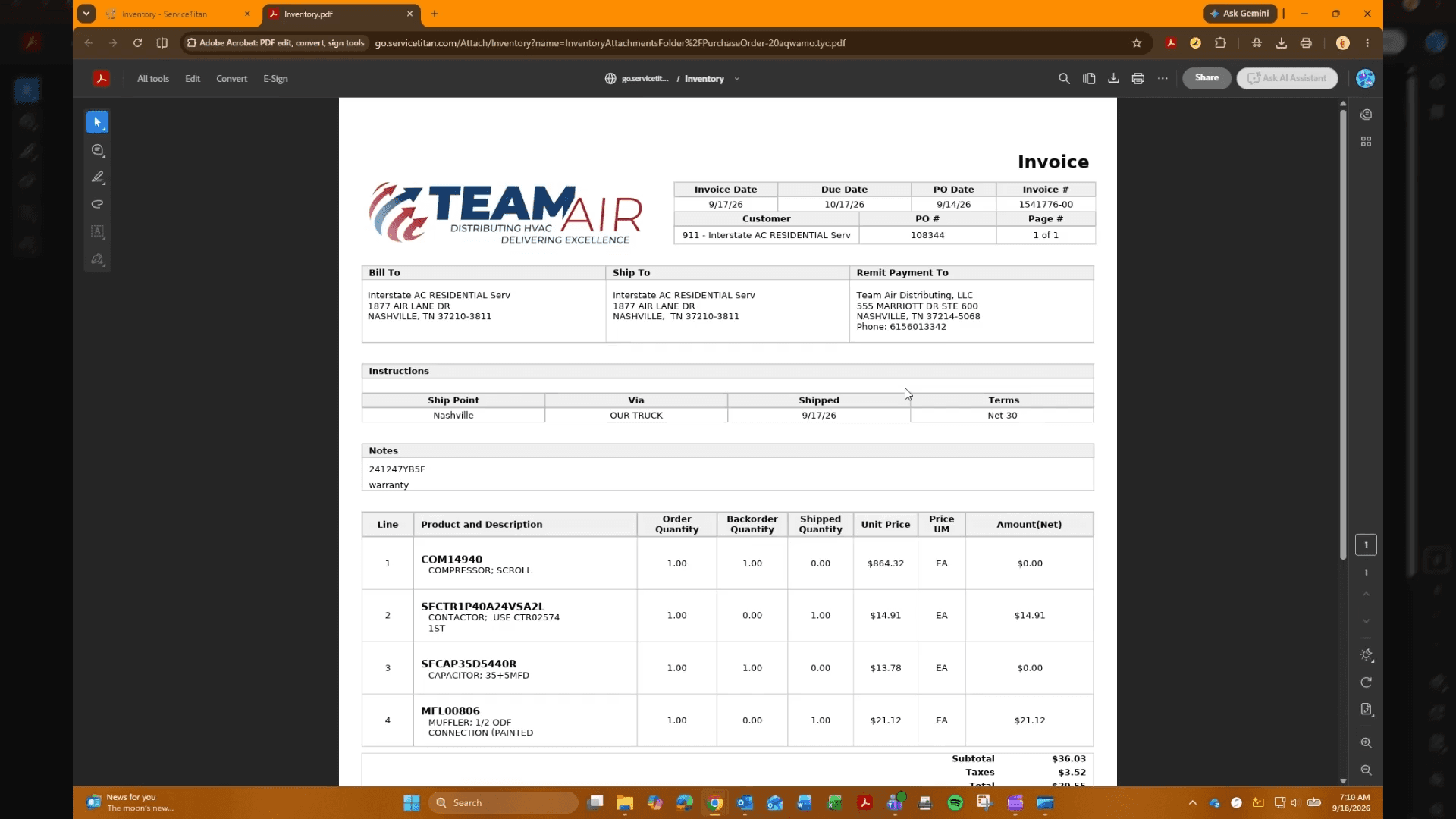
Task: Click the vertical scrollbar of the PDF viewer
Action: 1343,334
